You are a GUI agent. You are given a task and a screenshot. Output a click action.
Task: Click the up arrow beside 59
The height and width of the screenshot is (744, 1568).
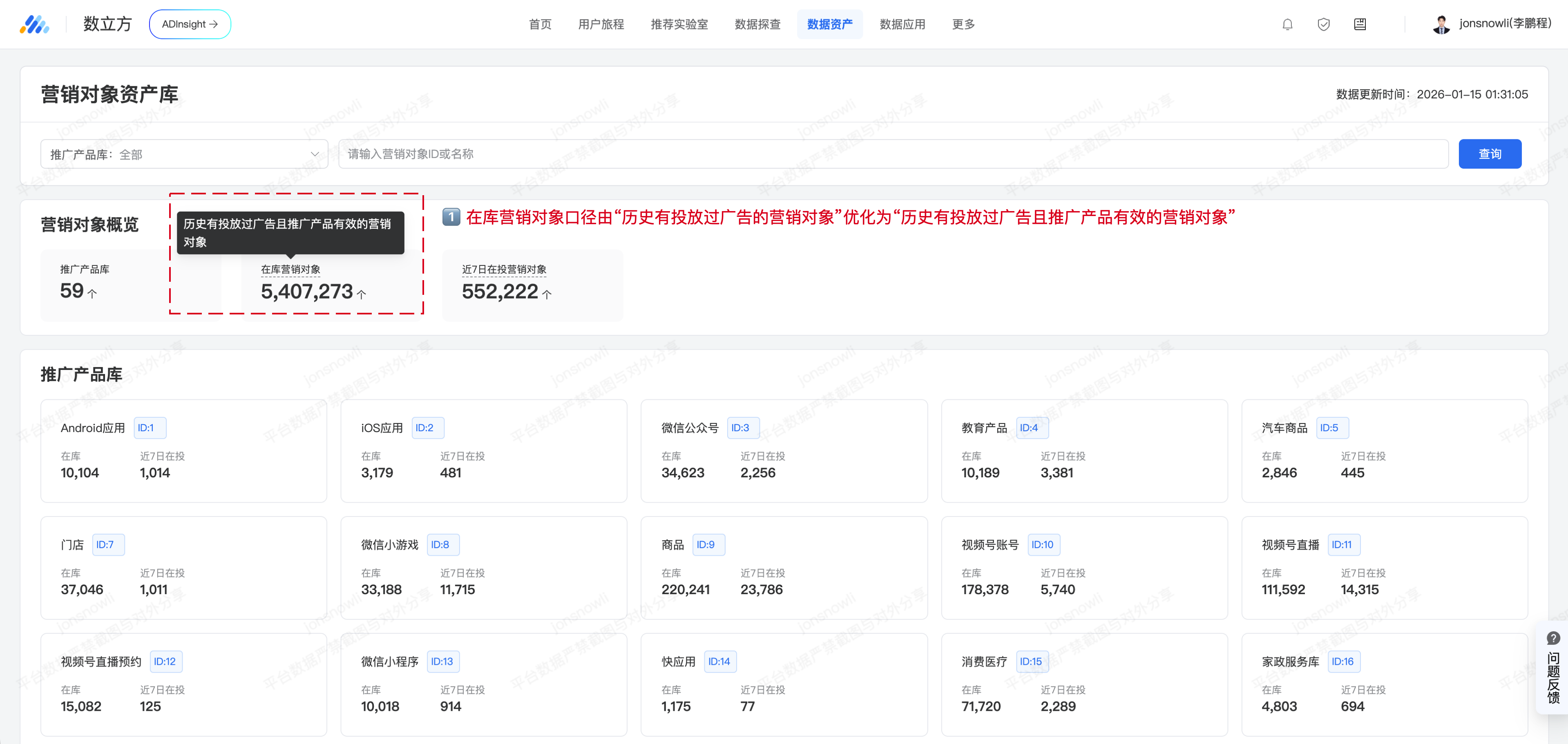pos(92,294)
